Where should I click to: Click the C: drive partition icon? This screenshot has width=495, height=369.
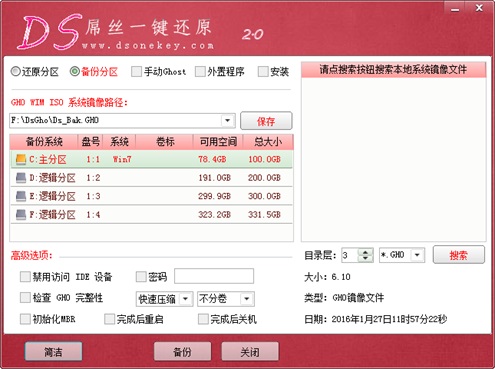(21, 159)
